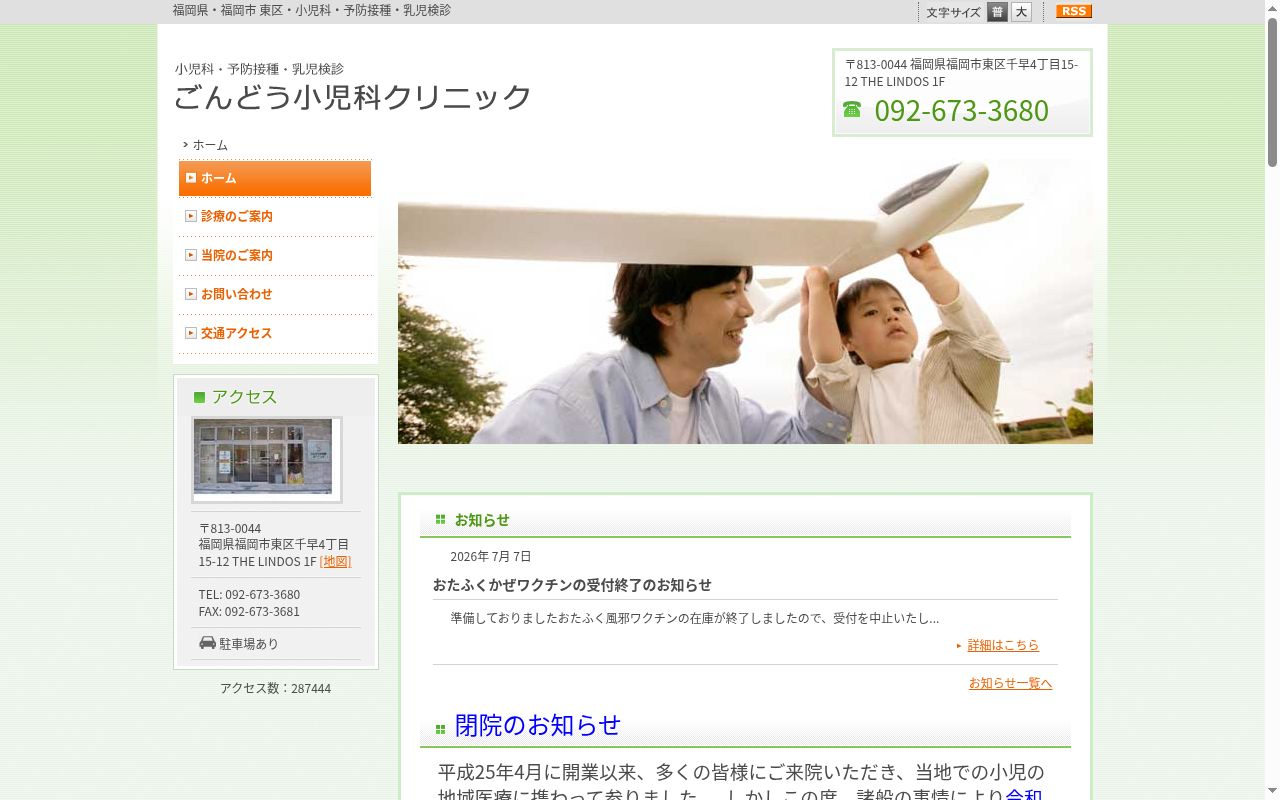The height and width of the screenshot is (800, 1280).
Task: Click the green telephone icon
Action: click(852, 109)
